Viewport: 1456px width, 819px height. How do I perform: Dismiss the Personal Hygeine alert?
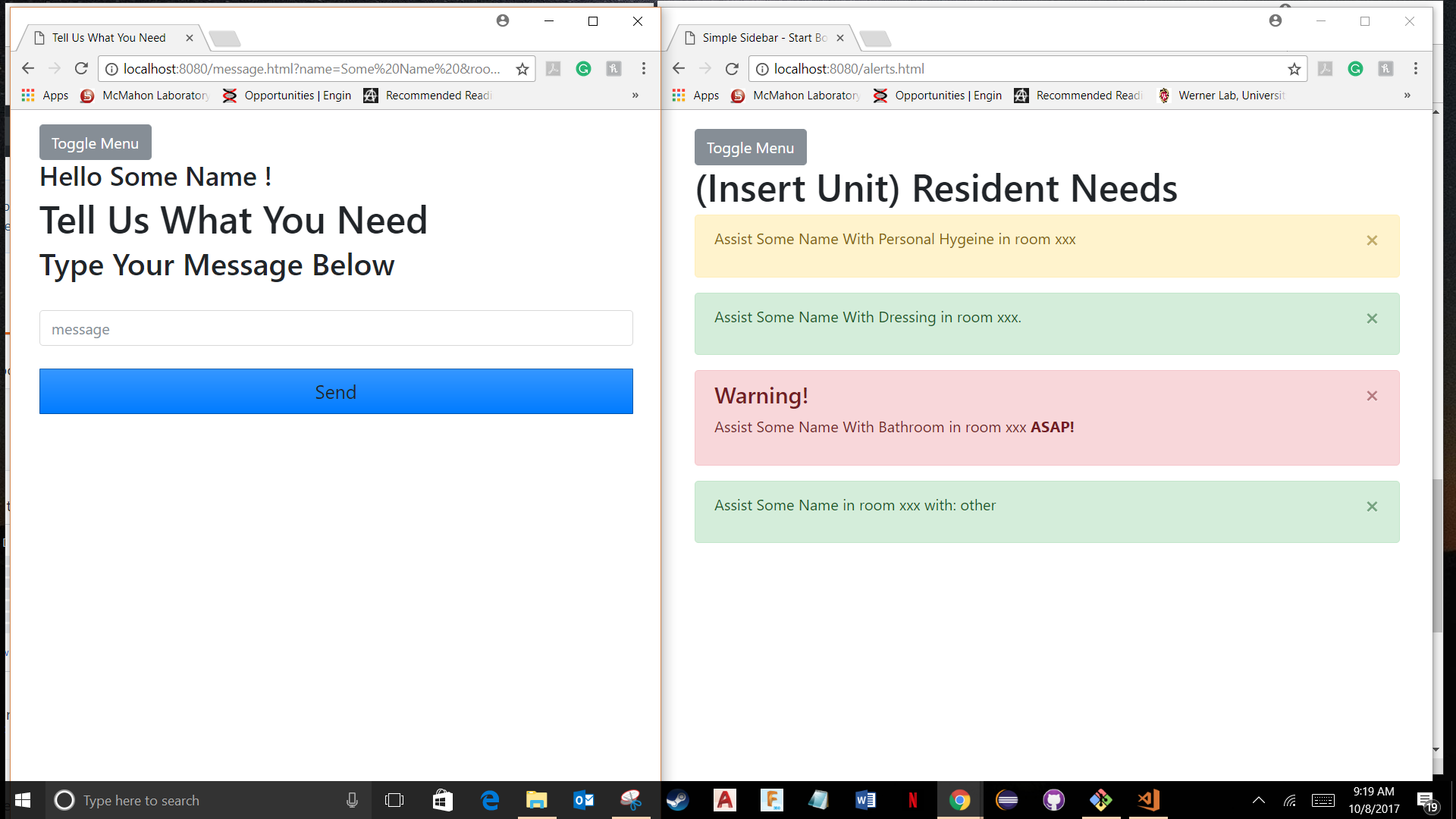coord(1372,240)
